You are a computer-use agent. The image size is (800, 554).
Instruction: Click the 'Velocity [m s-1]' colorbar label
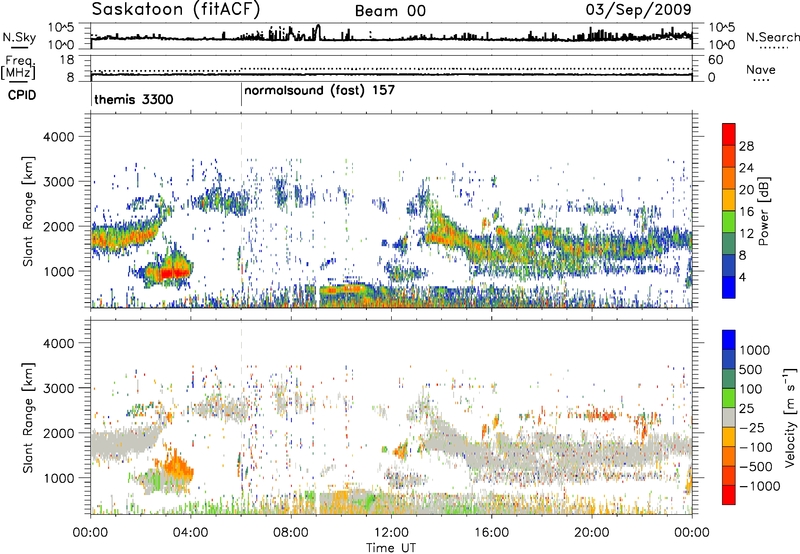pos(790,417)
